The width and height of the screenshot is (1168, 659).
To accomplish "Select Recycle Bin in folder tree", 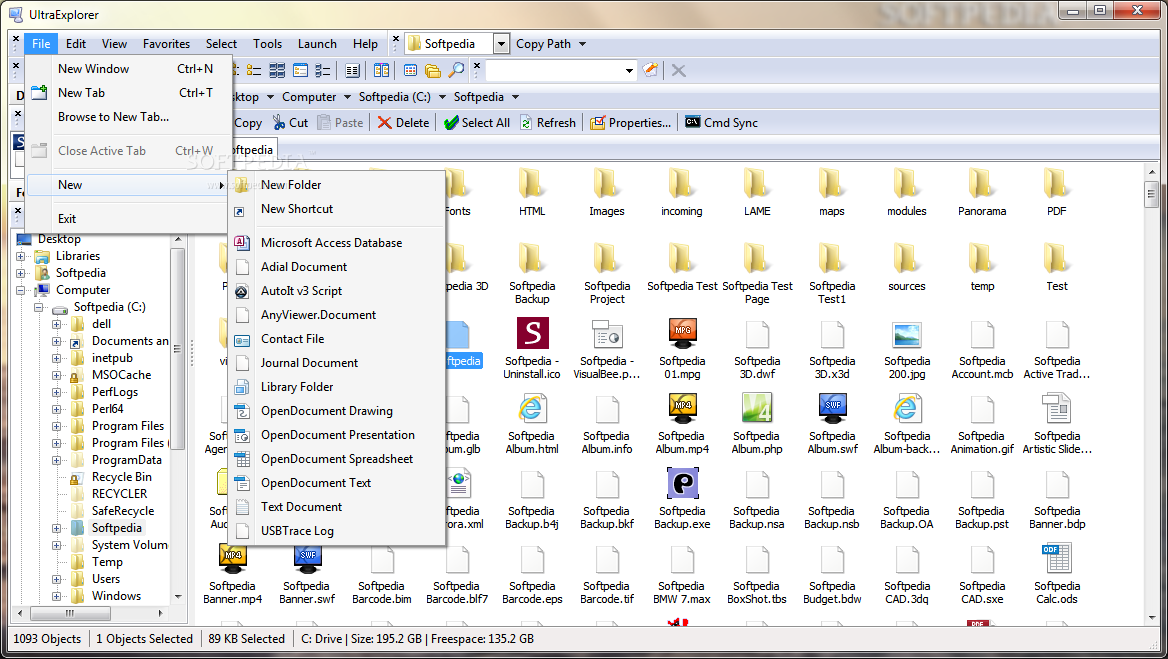I will click(x=121, y=477).
